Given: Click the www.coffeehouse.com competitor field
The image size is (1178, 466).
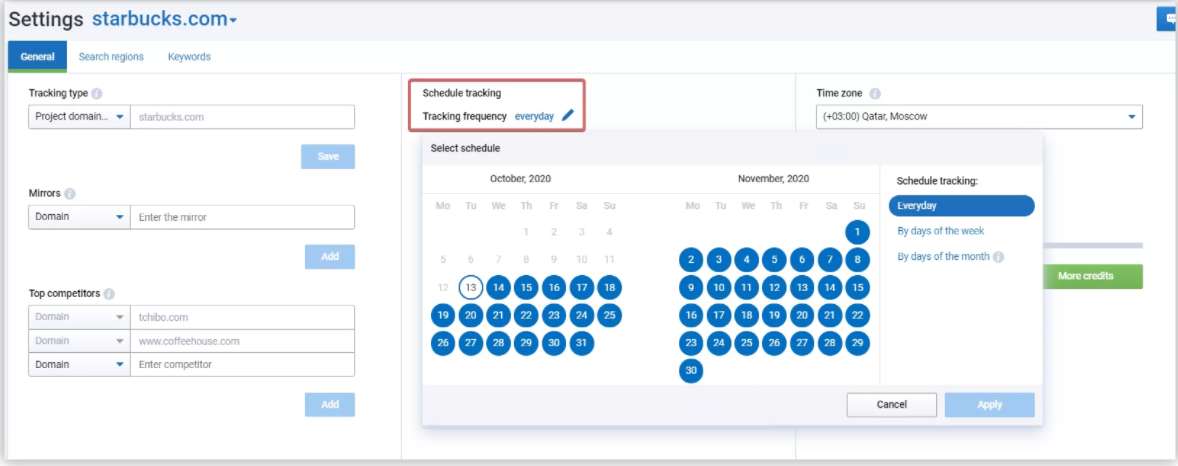Looking at the screenshot, I should point(243,340).
